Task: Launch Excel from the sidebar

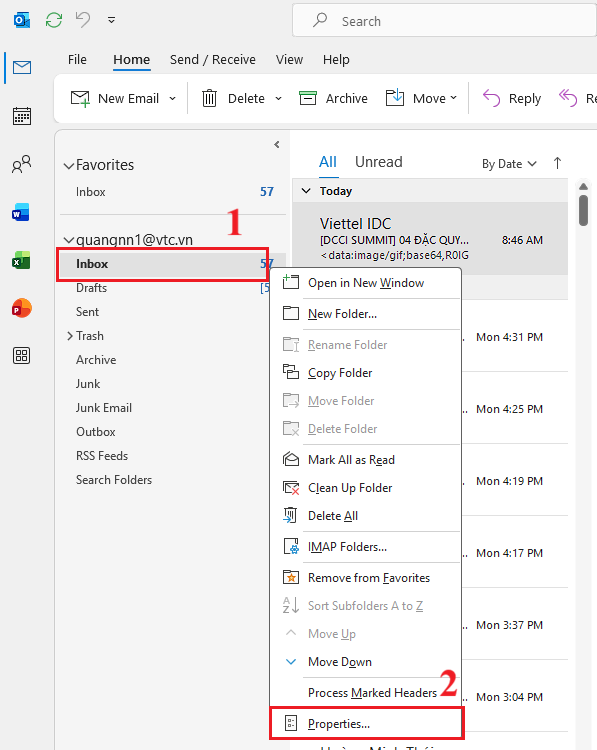Action: [x=22, y=260]
